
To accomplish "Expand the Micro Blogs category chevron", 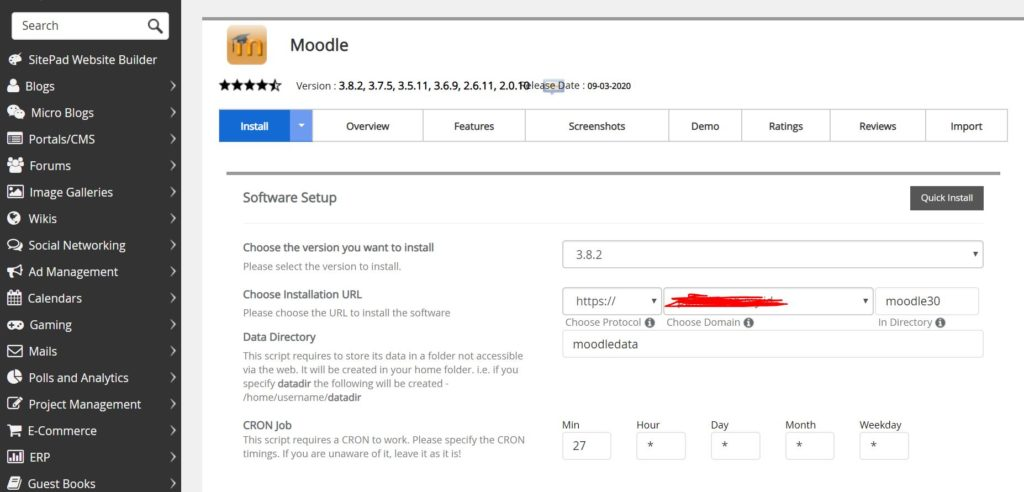I will [173, 112].
